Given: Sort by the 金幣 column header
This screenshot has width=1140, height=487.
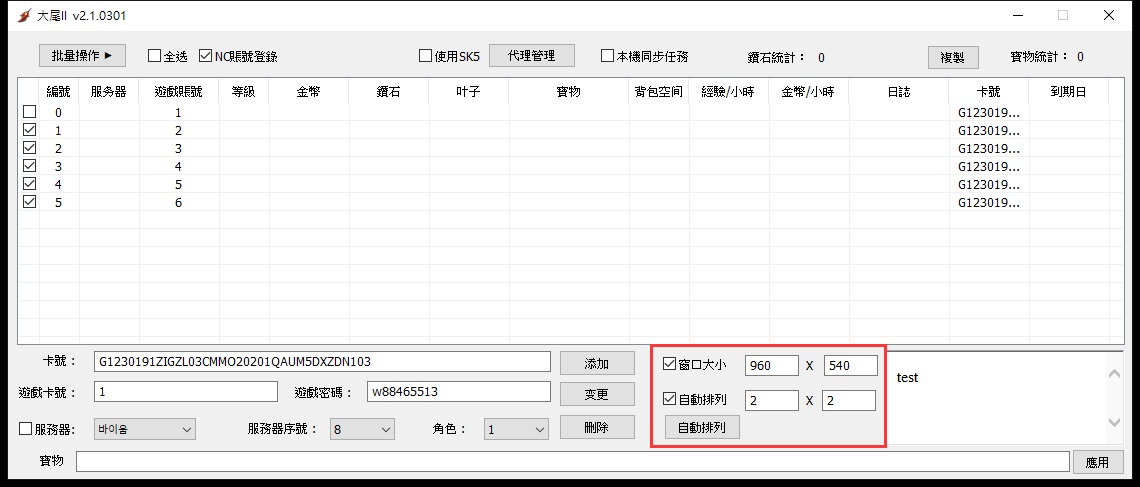Looking at the screenshot, I should [x=308, y=92].
